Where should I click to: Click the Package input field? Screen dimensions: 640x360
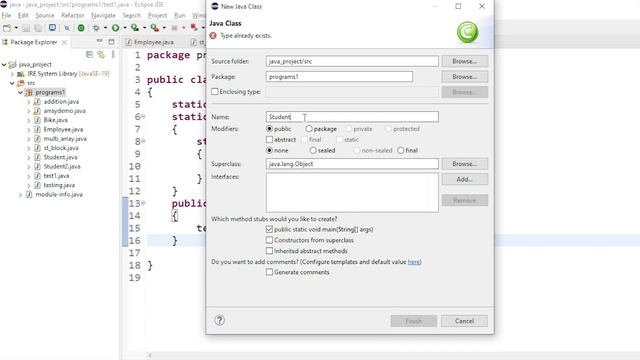pyautogui.click(x=339, y=77)
